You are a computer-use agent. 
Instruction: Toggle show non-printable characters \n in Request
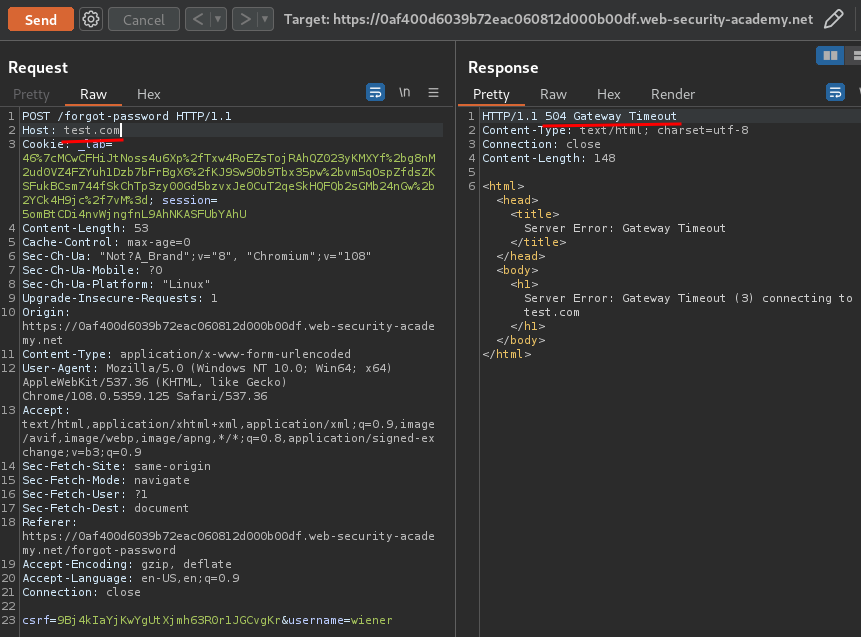(x=405, y=92)
